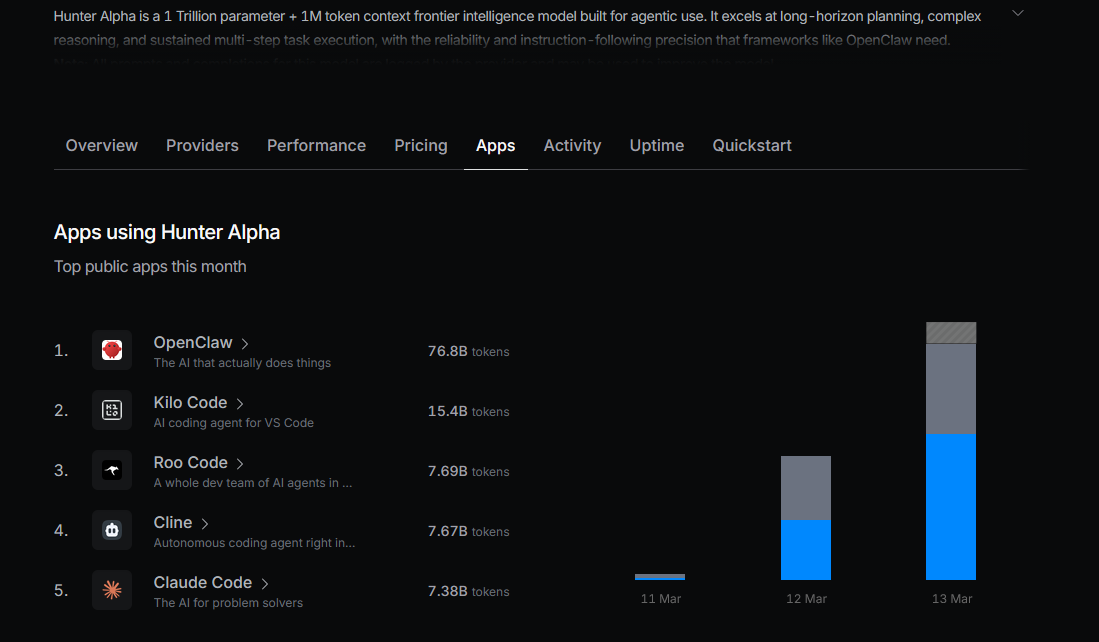Open the chevron next to Roo Code
Image resolution: width=1099 pixels, height=642 pixels.
(240, 463)
